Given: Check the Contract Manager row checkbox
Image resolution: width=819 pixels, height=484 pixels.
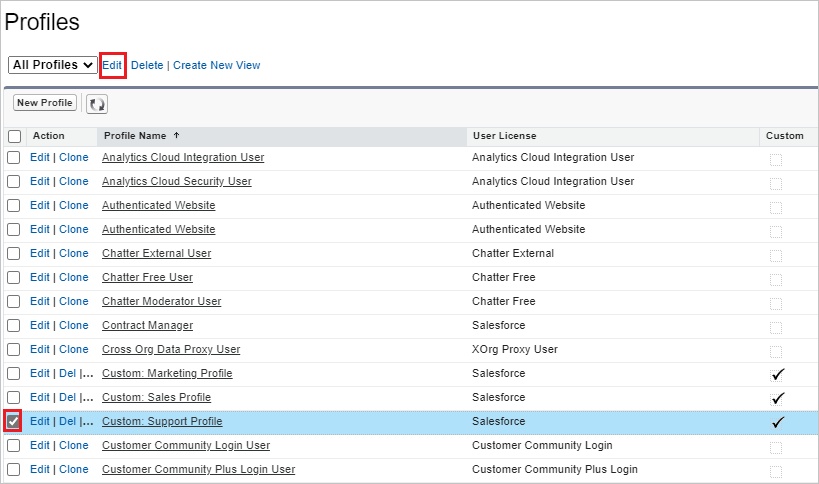Looking at the screenshot, I should click(14, 325).
